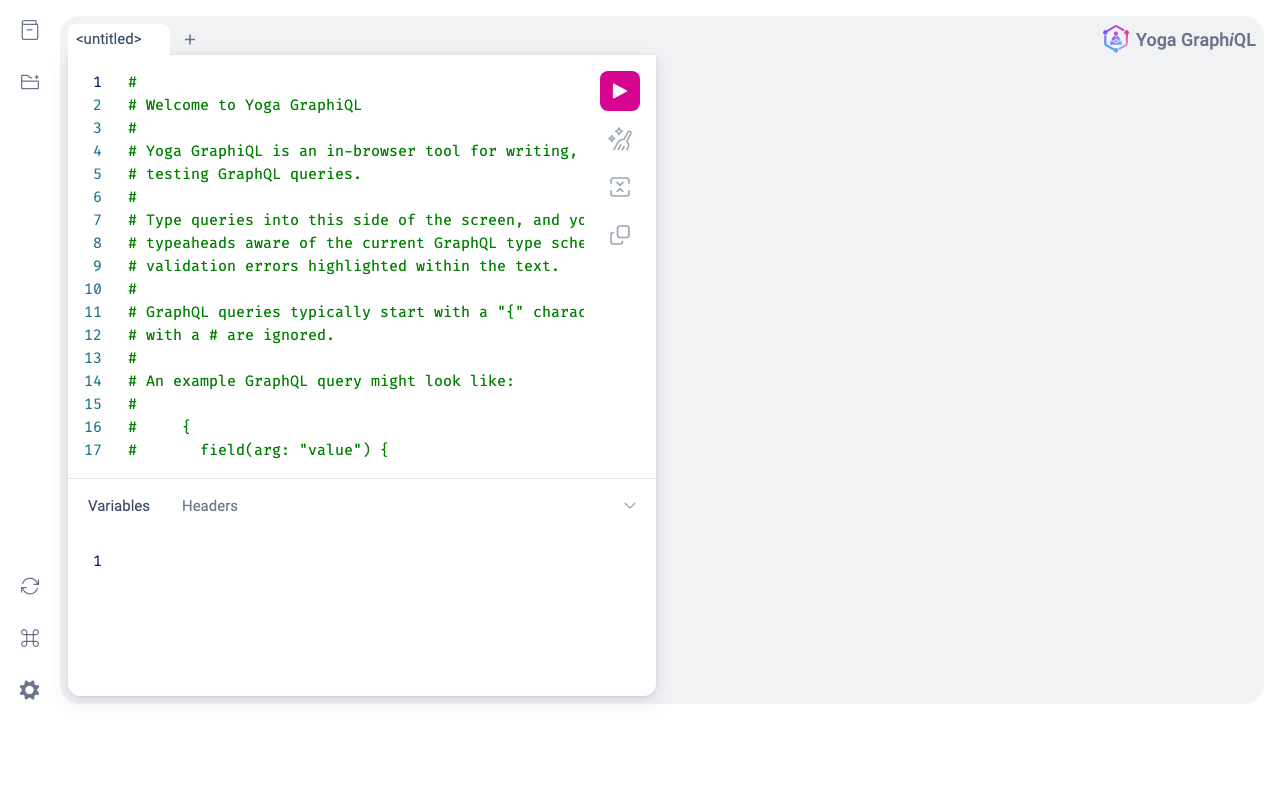Open settings with the gear icon

coord(30,690)
